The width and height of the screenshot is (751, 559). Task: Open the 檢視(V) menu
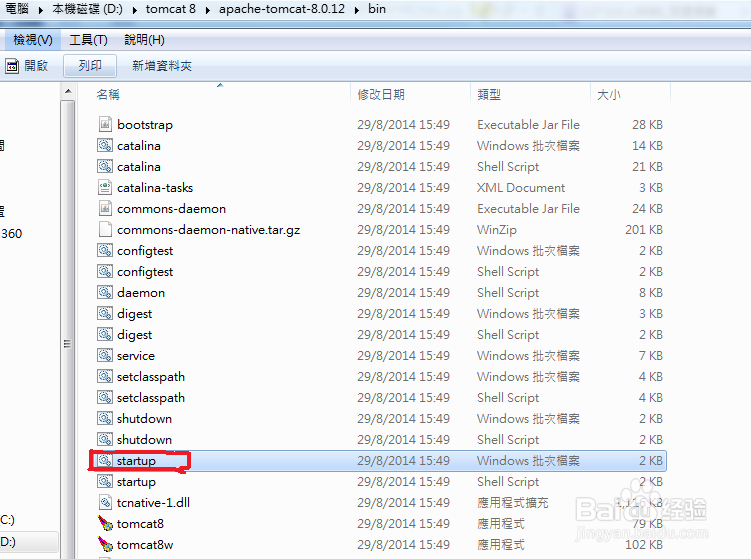pyautogui.click(x=33, y=40)
